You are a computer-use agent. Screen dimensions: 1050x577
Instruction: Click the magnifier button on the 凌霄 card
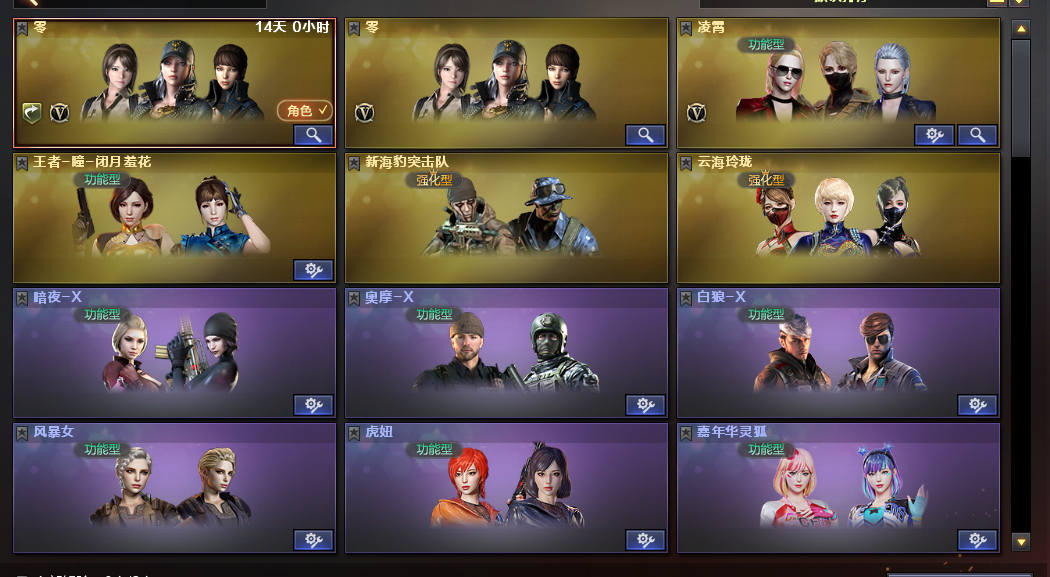coord(977,135)
